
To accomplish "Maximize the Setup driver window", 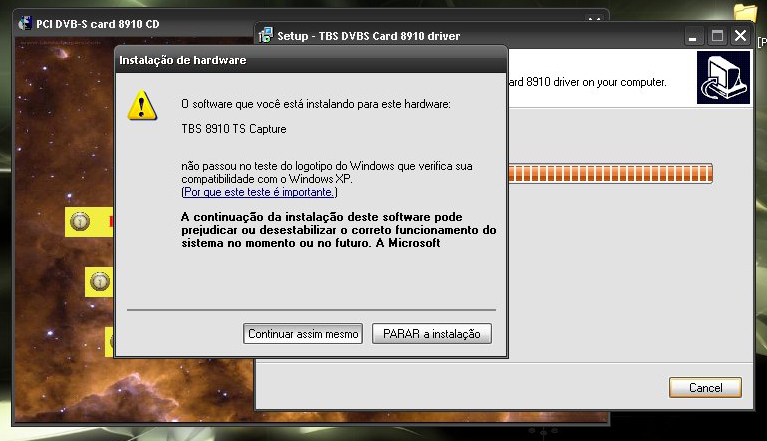I will click(717, 36).
